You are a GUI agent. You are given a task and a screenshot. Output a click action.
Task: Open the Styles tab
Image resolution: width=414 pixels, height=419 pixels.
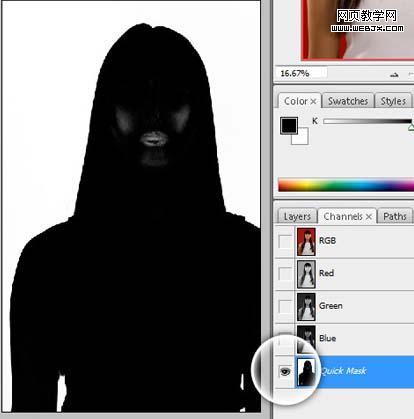point(393,101)
